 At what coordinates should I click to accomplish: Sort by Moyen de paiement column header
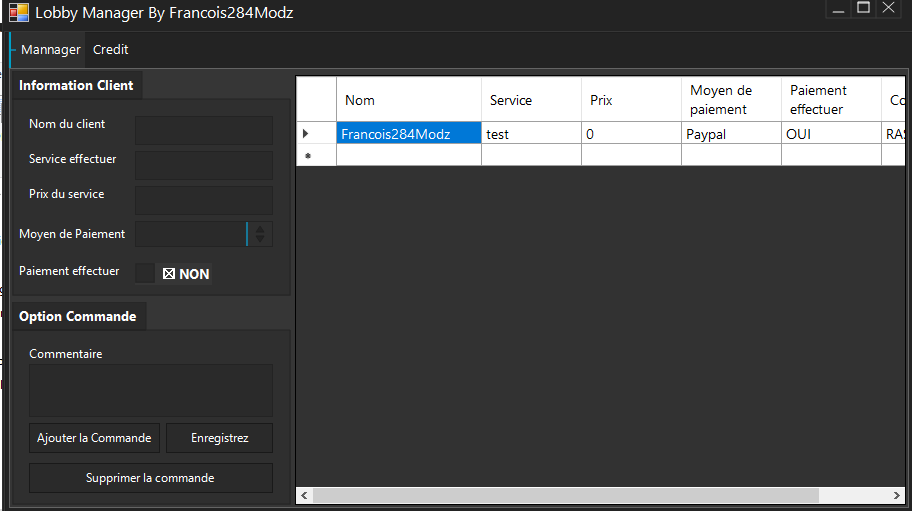731,100
